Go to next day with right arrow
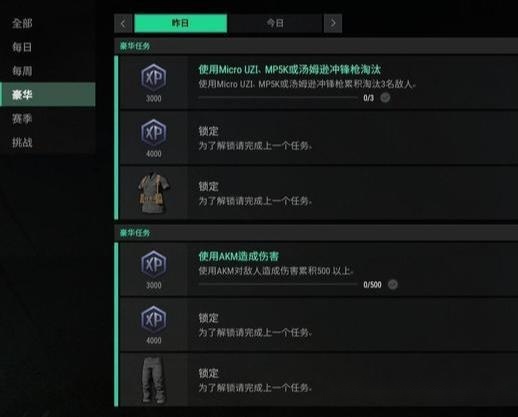This screenshot has width=518, height=417. click(x=333, y=23)
